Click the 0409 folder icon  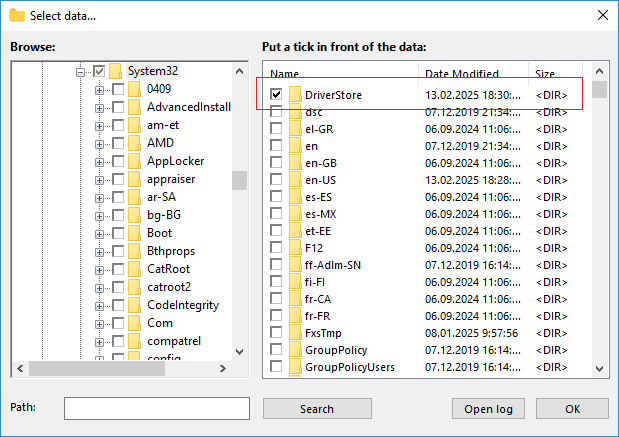pos(134,89)
